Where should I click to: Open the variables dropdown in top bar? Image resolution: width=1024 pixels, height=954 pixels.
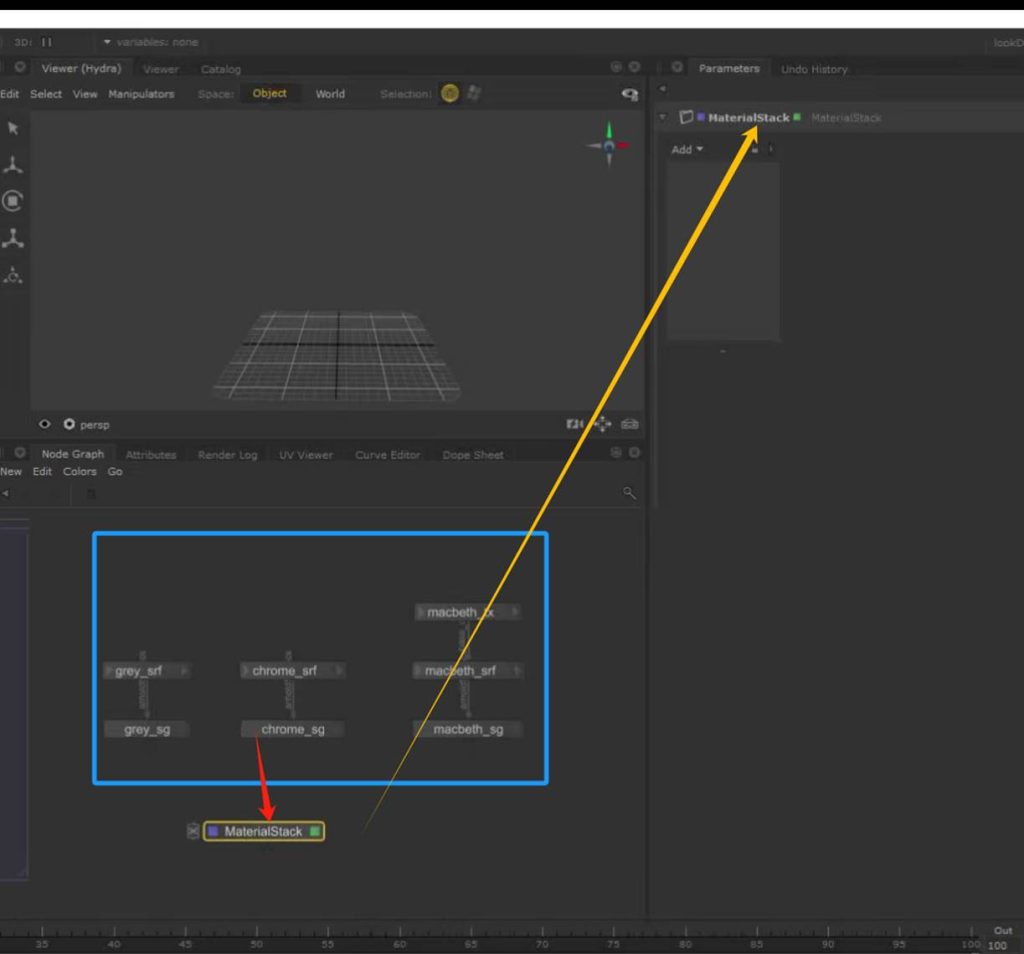(x=150, y=42)
